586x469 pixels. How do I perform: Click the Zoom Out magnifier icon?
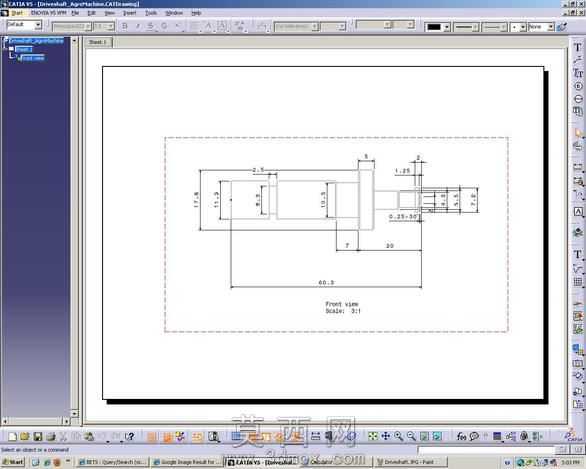click(x=411, y=436)
